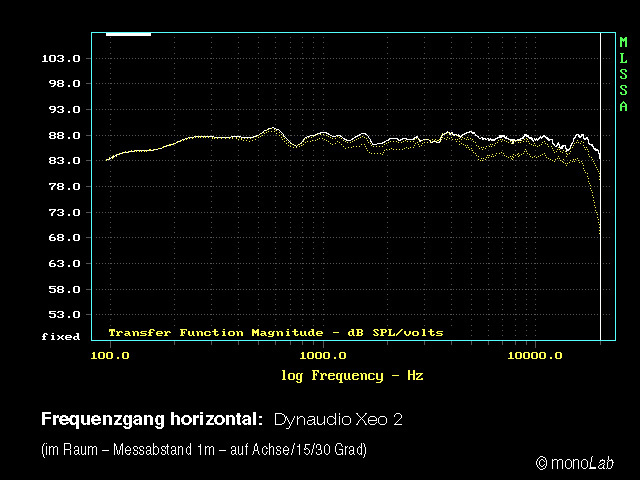Screen dimensions: 640x480
Task: Click the 1000.0 frequency axis label
Action: [x=323, y=356]
